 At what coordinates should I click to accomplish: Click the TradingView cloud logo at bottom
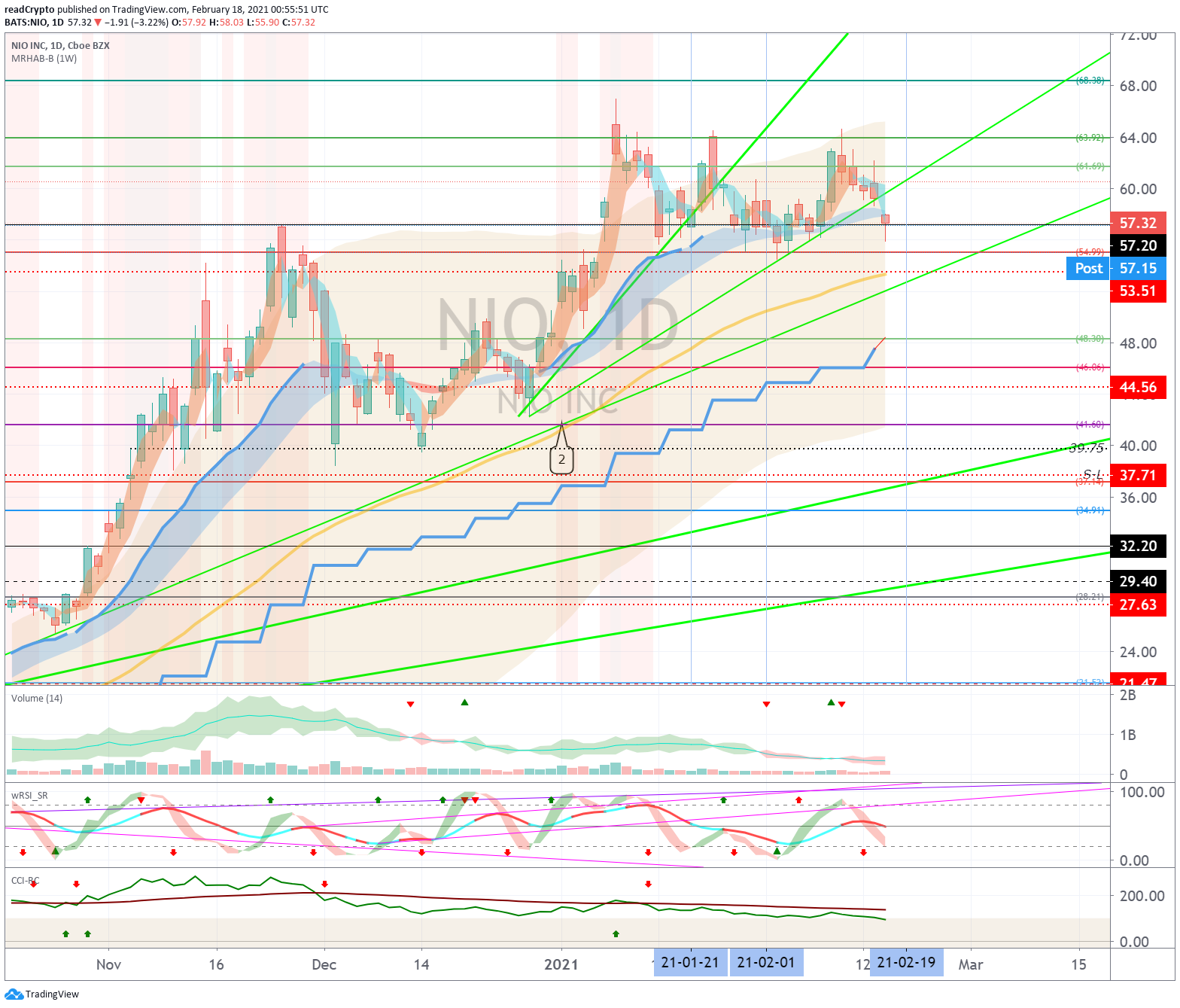14,994
